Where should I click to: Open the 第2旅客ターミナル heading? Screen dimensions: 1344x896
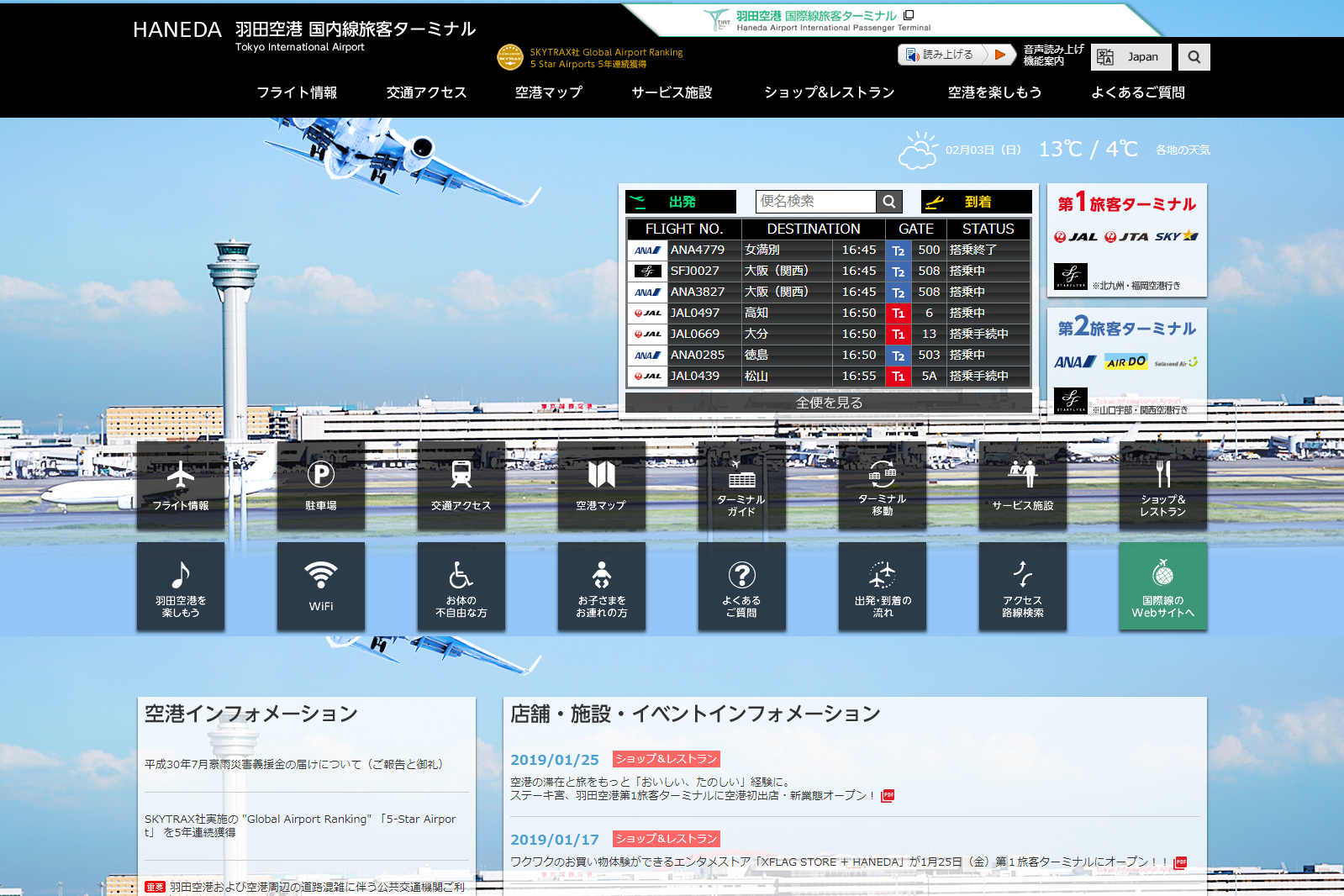coord(1126,327)
